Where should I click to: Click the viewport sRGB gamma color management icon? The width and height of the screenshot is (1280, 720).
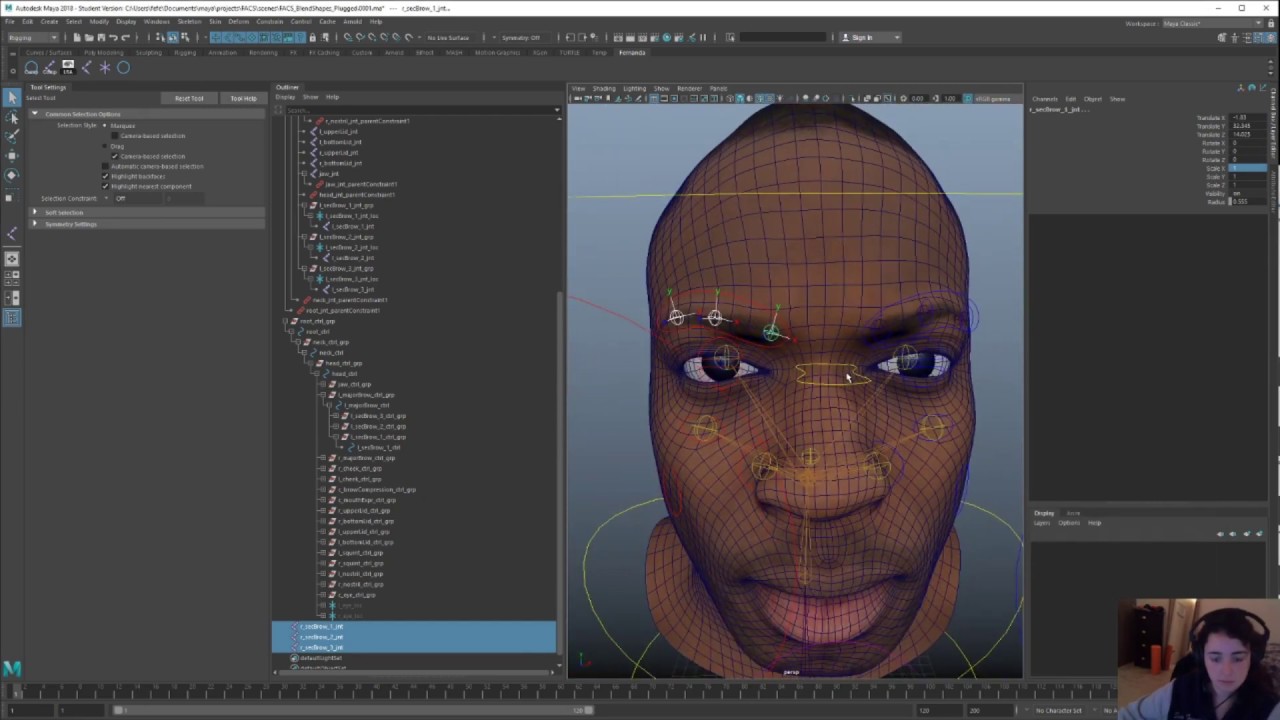coord(967,99)
